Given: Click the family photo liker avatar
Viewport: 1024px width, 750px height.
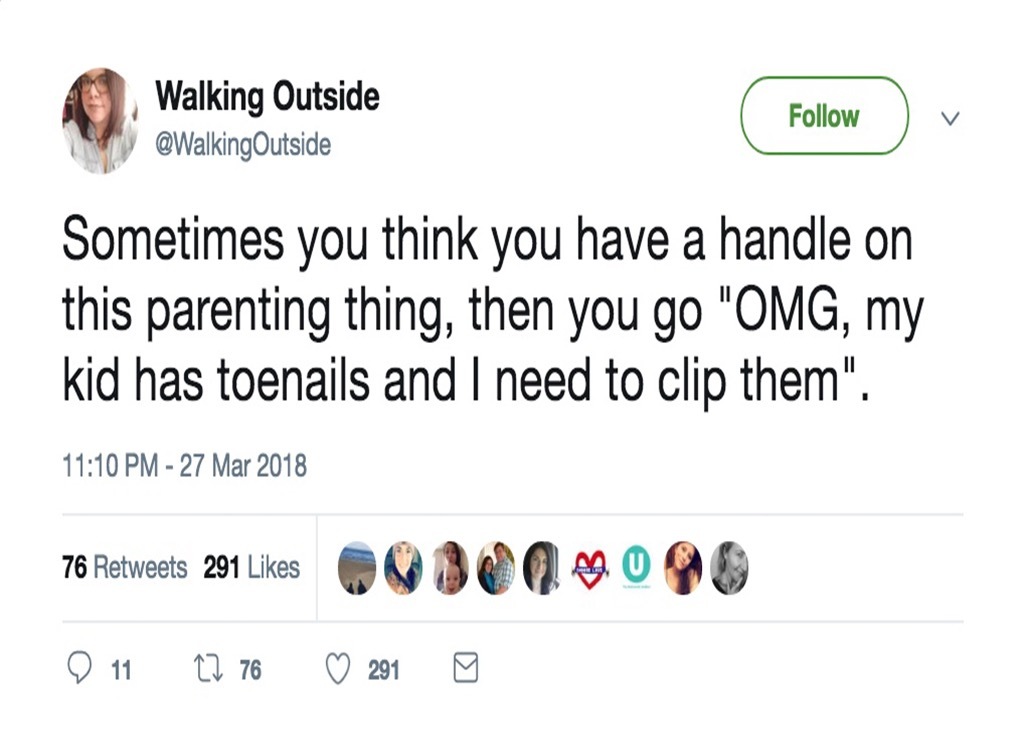Looking at the screenshot, I should click(x=495, y=567).
